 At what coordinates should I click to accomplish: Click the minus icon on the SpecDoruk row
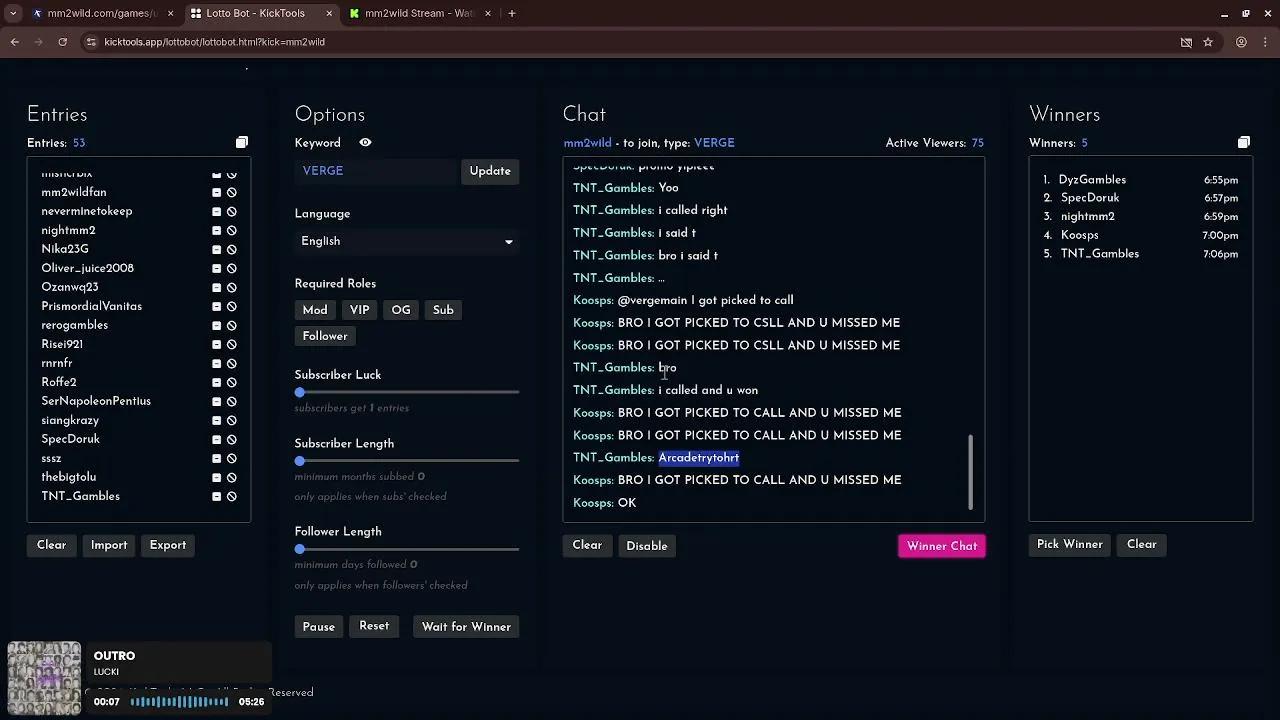pyautogui.click(x=216, y=439)
